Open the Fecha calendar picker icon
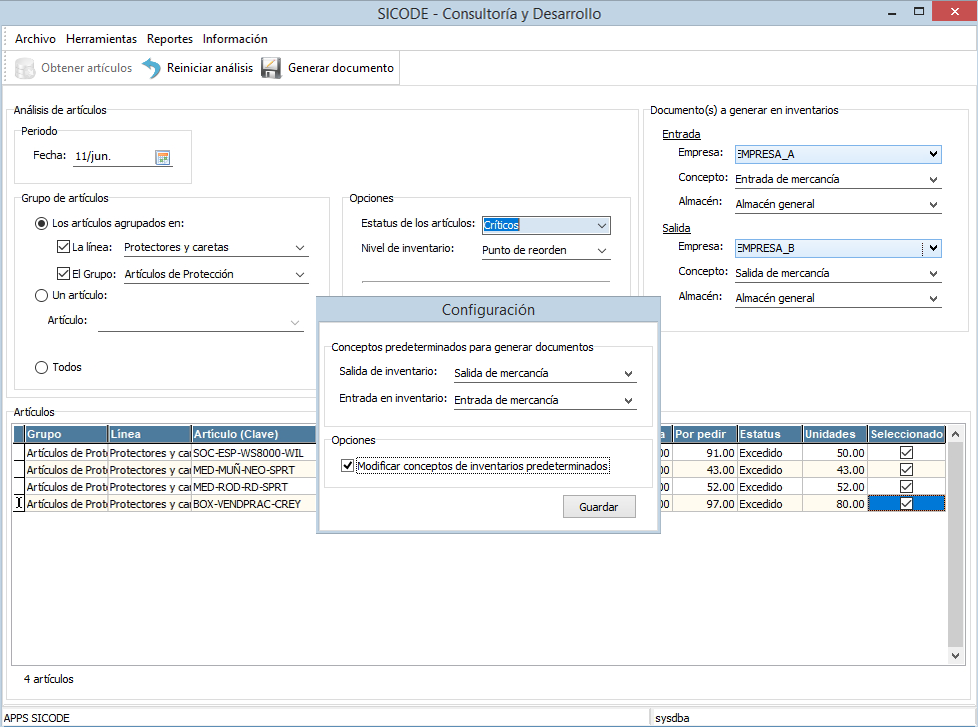Screen dimensions: 978x727 163,157
